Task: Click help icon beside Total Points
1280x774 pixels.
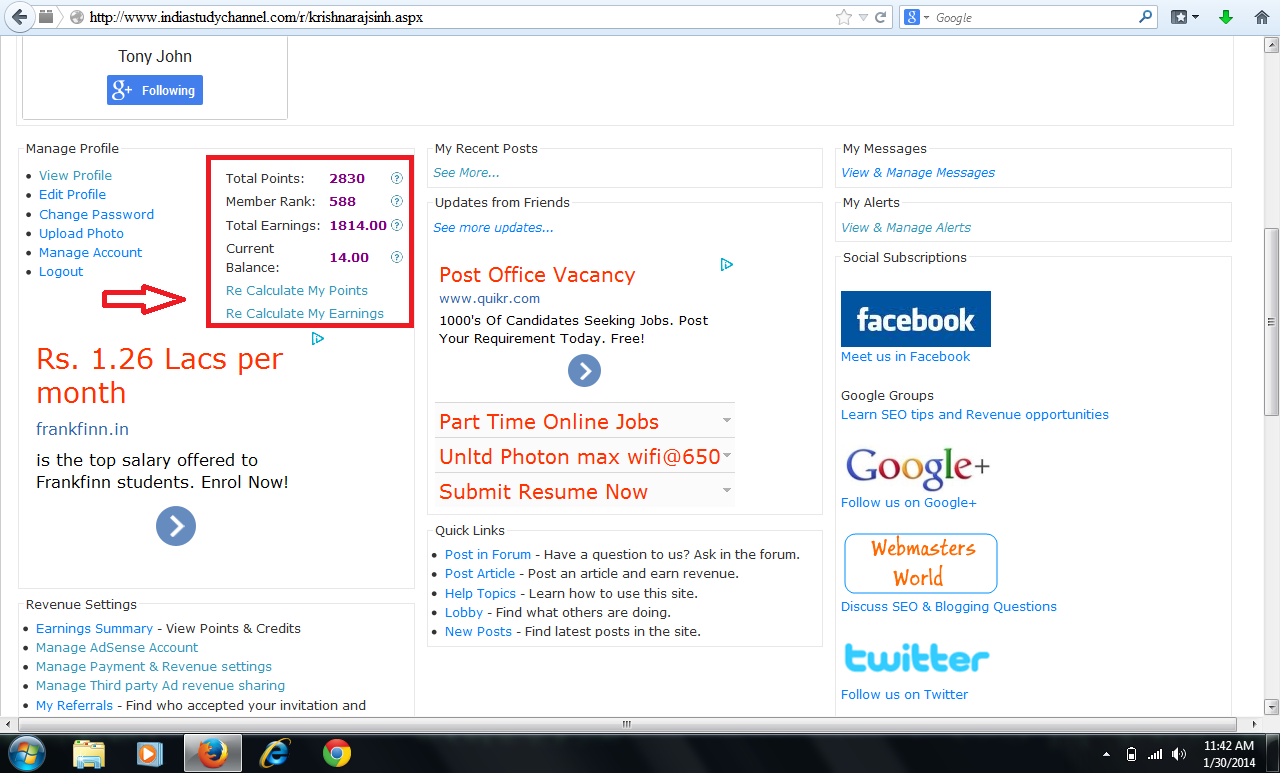Action: (x=396, y=178)
